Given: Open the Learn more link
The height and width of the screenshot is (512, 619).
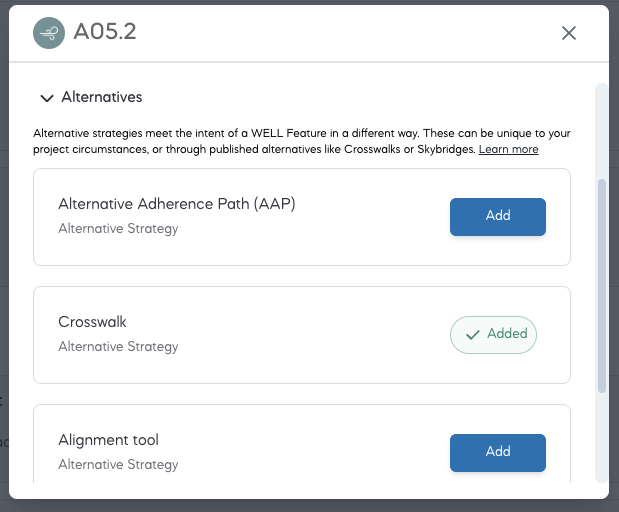Looking at the screenshot, I should (508, 149).
